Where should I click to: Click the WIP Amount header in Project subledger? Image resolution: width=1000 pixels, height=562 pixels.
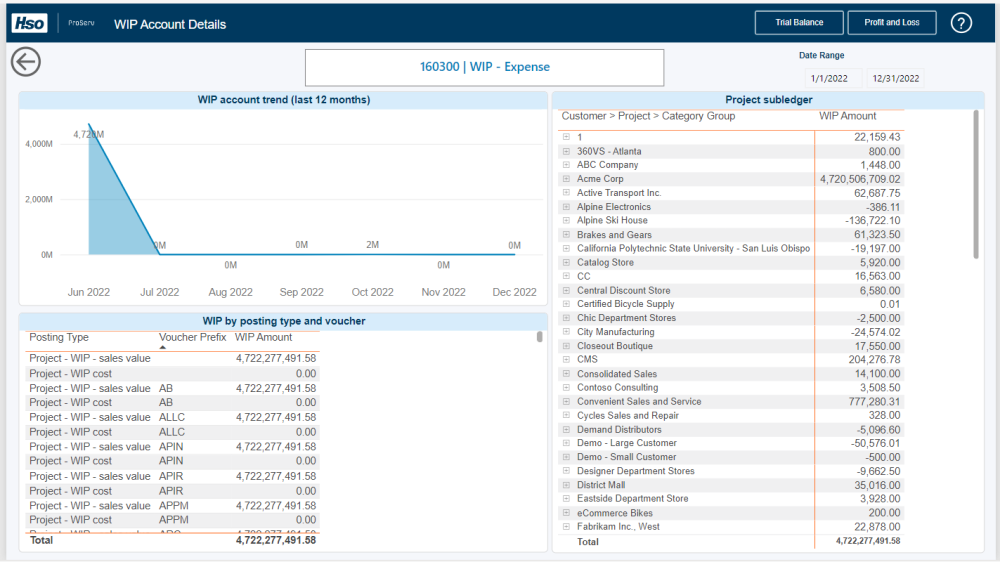tap(847, 116)
